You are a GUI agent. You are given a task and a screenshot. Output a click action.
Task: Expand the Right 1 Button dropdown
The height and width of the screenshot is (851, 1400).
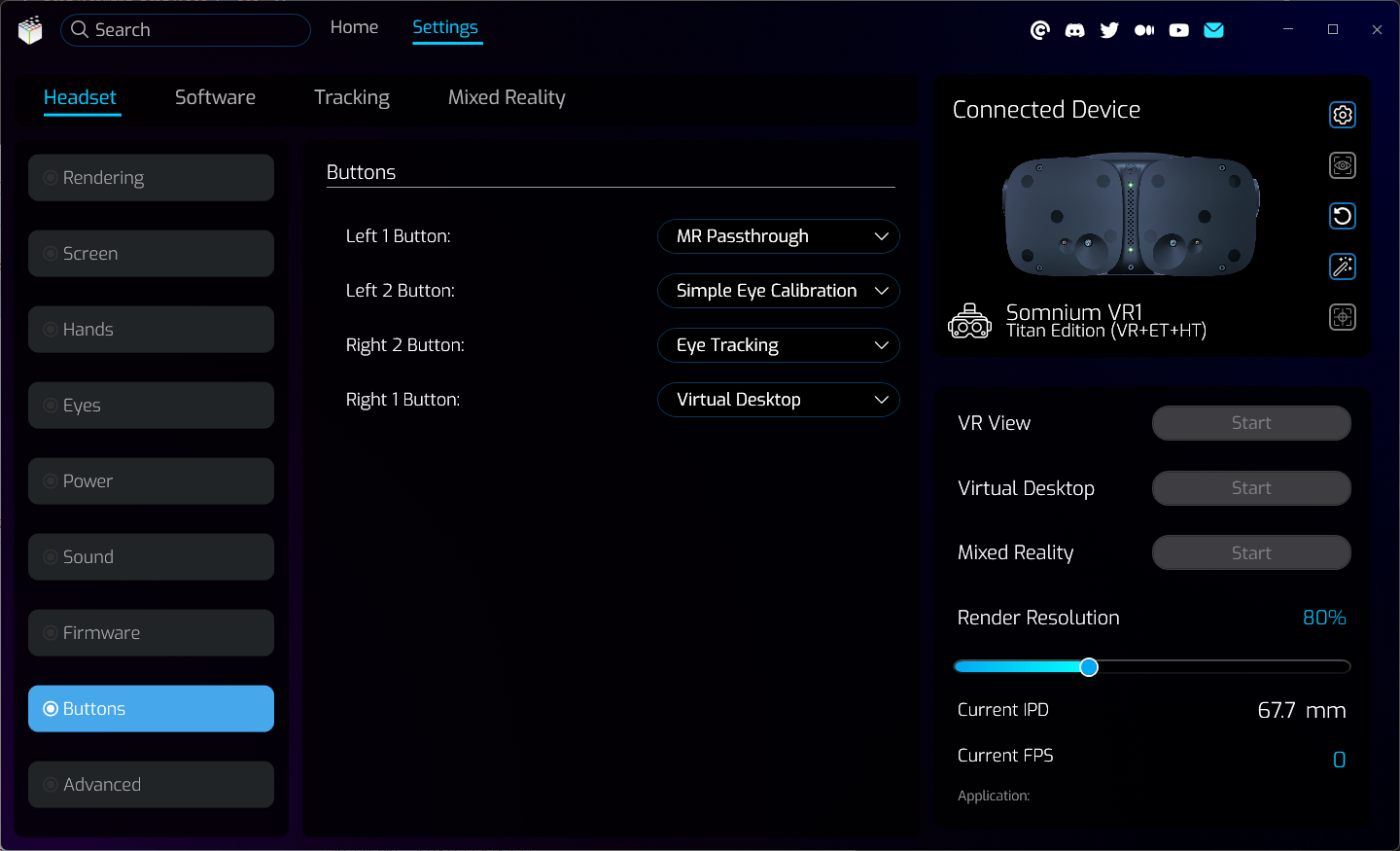(x=779, y=400)
